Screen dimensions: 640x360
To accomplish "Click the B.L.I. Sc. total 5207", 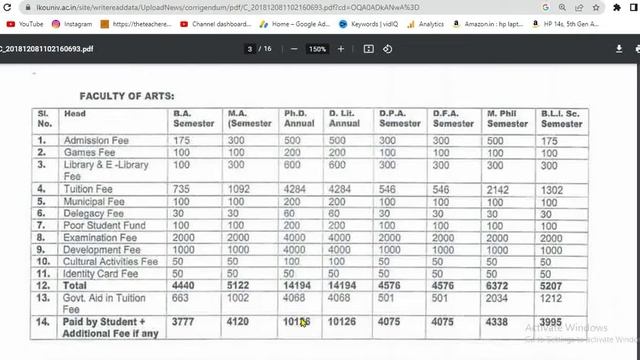I will (x=551, y=286).
